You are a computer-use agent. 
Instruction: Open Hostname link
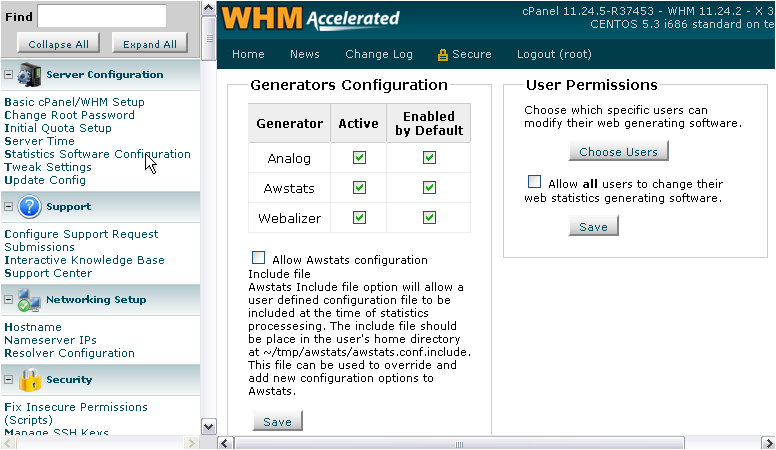point(33,327)
